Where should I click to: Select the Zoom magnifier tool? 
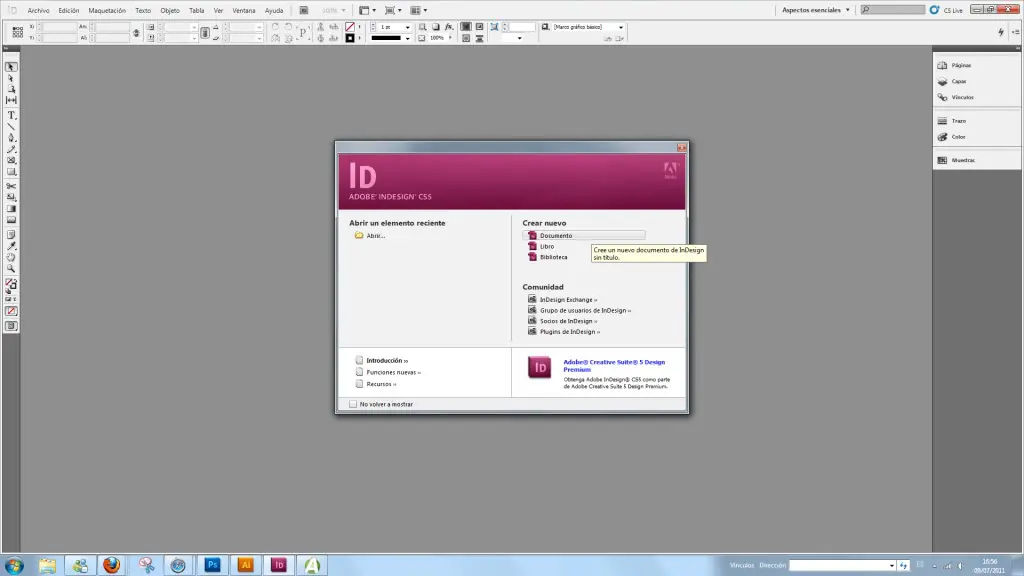coord(11,268)
